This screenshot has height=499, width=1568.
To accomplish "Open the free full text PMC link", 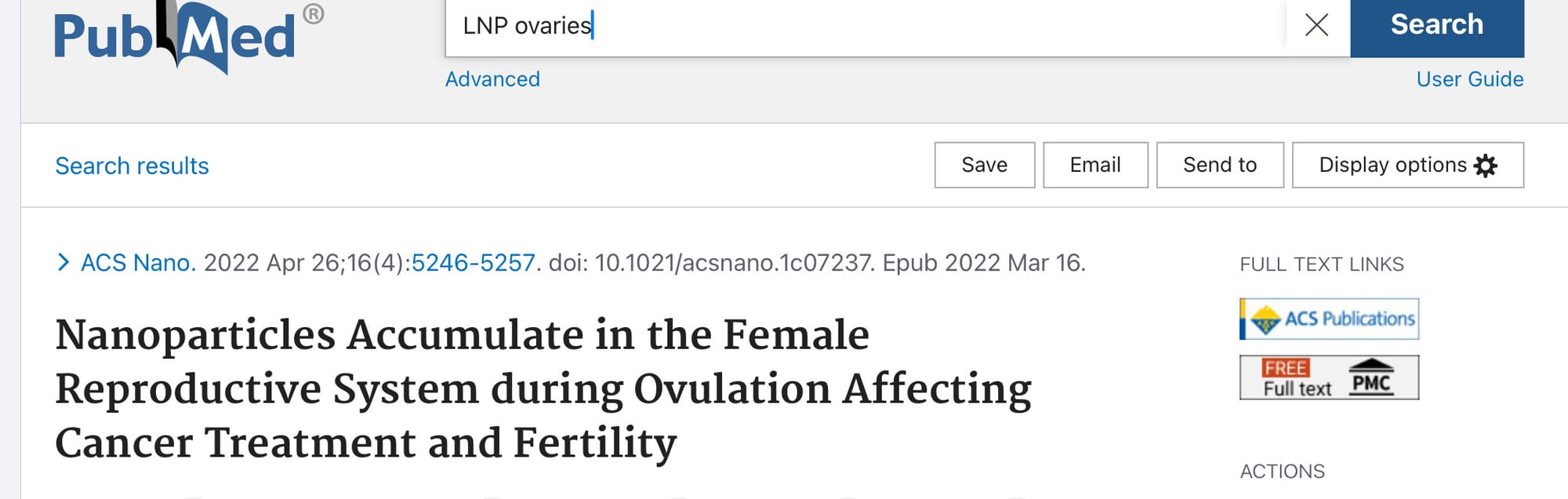I will click(1330, 377).
